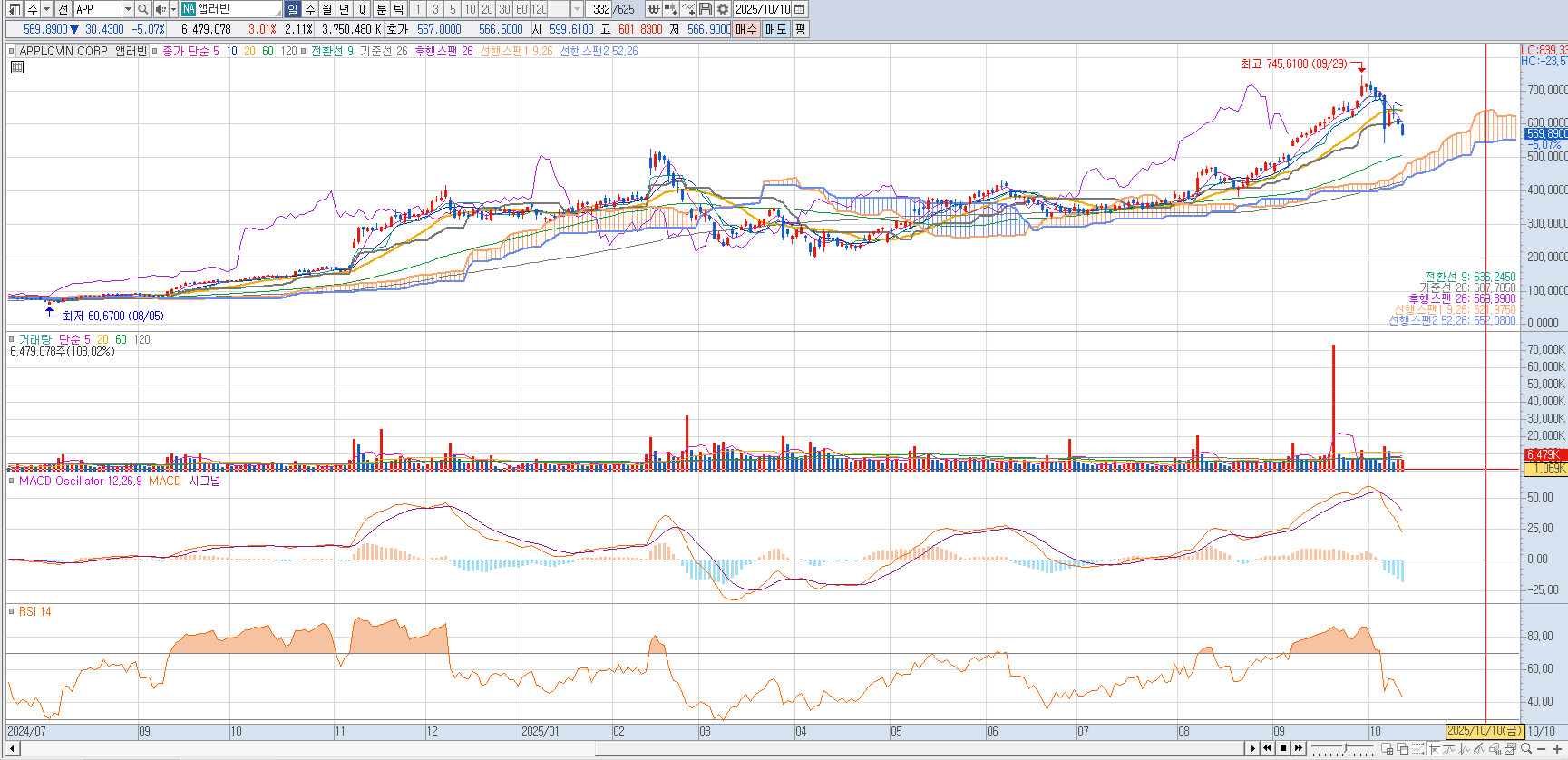Image resolution: width=1568 pixels, height=760 pixels.
Task: Click the blue 매도 sell button
Action: 776,29
